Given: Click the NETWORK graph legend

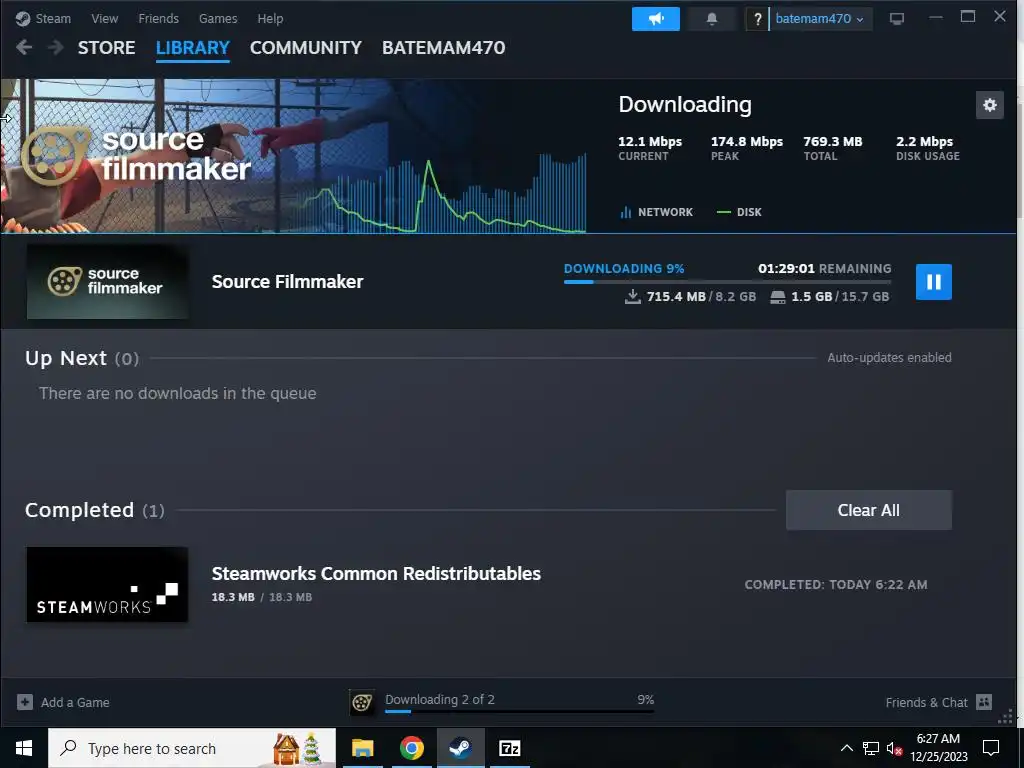Looking at the screenshot, I should tap(656, 212).
